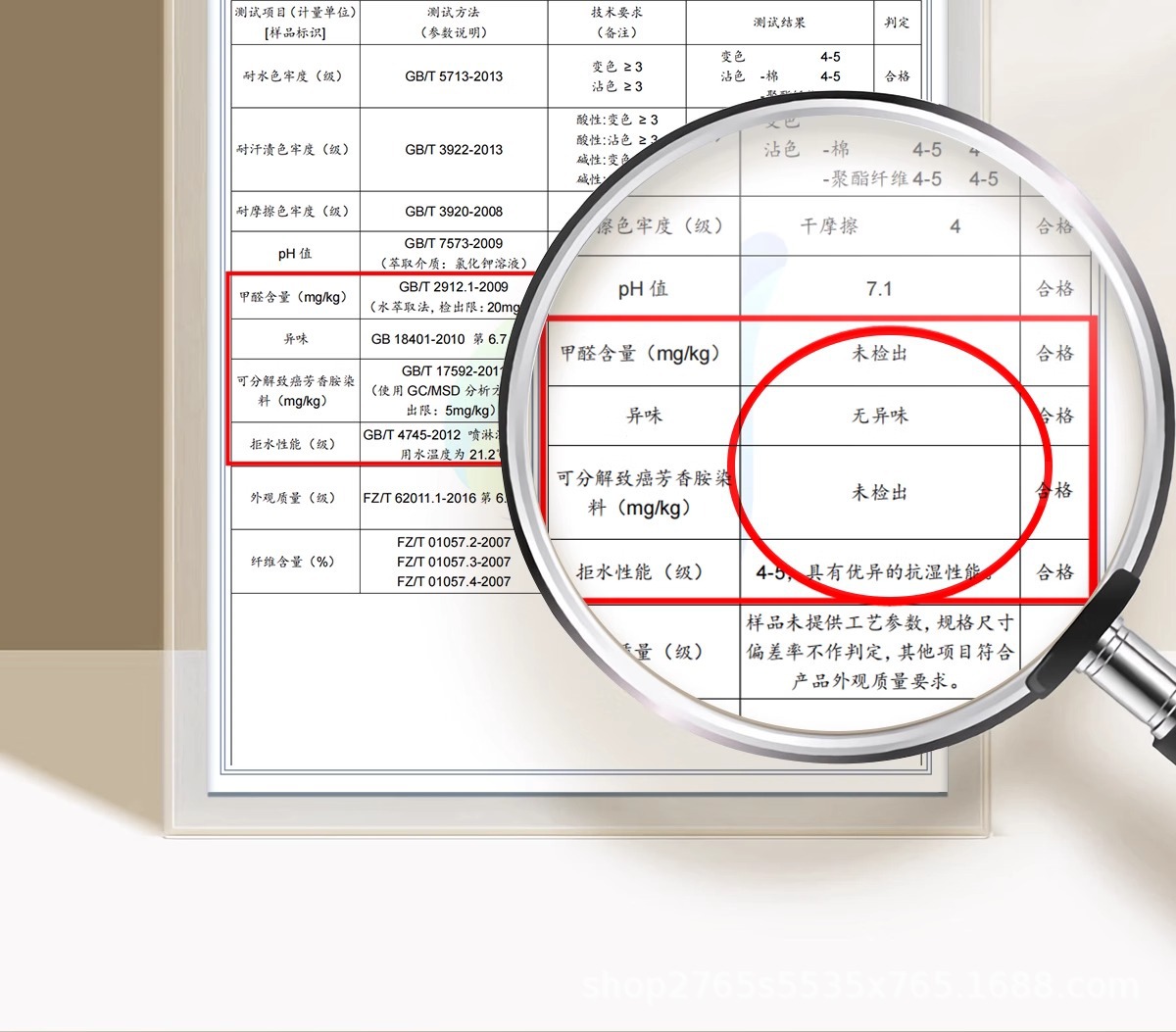Click standard code 'GB/T 7573-2009'
Screen dimensions: 1176x1032
point(454,243)
